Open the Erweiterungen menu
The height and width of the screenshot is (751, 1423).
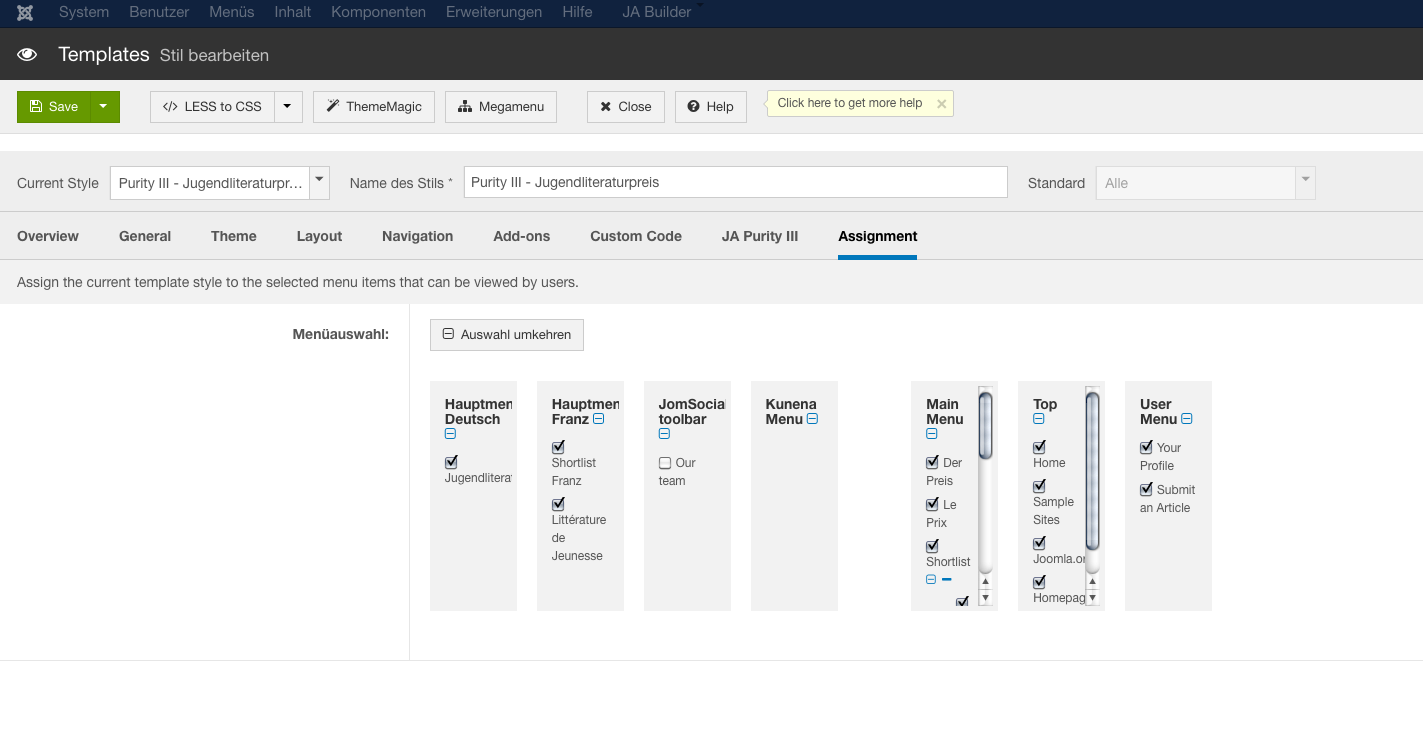pos(494,12)
